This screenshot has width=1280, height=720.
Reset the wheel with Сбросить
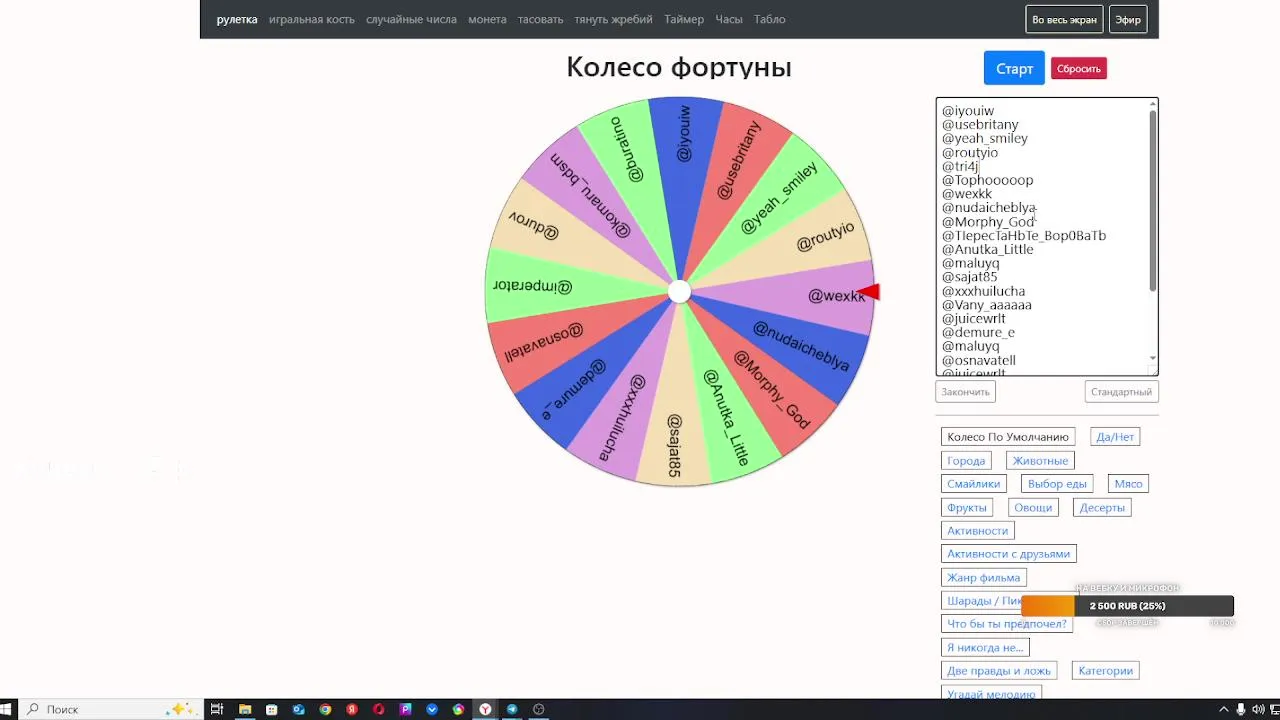pos(1079,68)
